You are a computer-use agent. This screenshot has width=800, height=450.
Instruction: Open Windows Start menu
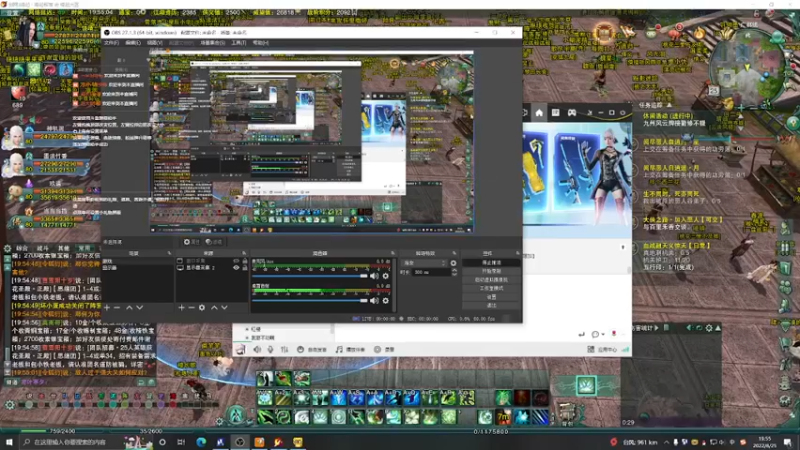coord(9,442)
